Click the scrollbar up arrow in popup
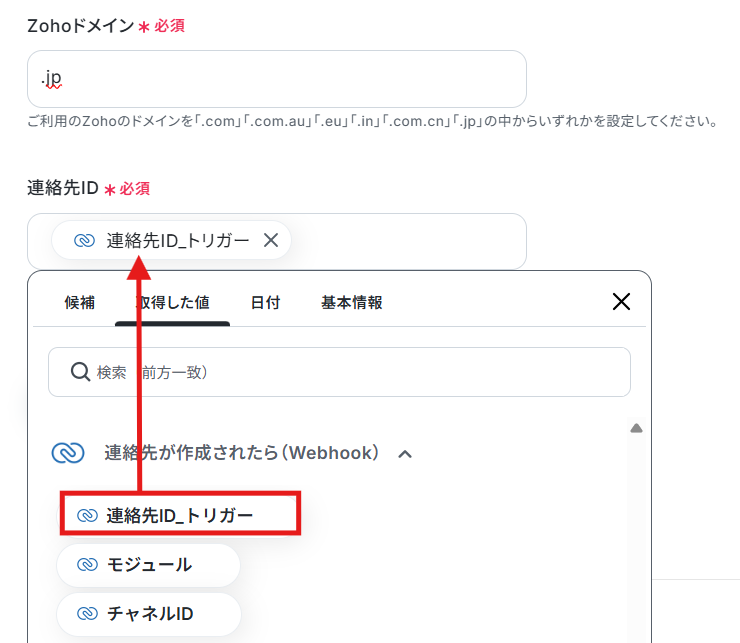 pos(636,428)
